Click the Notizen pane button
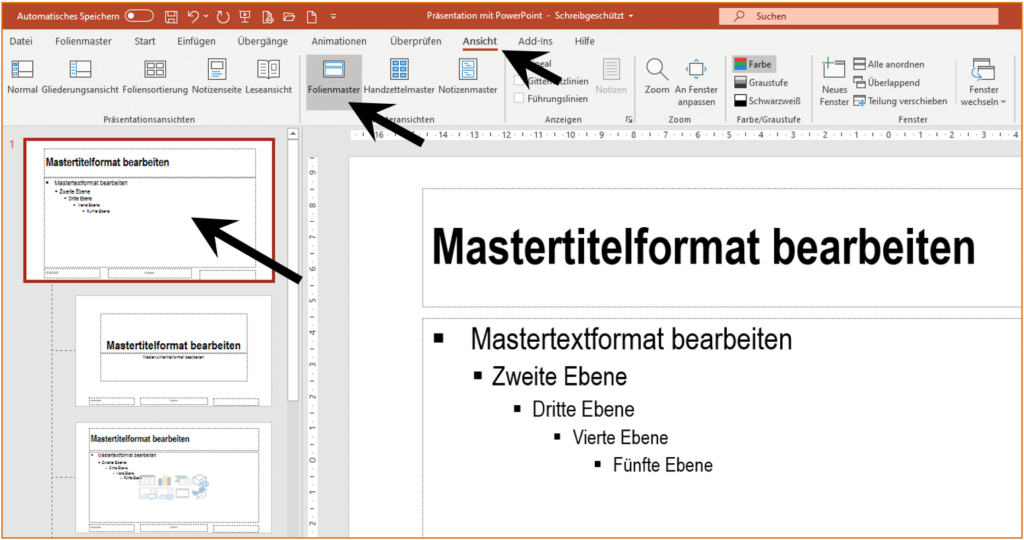1024x540 pixels. [x=611, y=76]
